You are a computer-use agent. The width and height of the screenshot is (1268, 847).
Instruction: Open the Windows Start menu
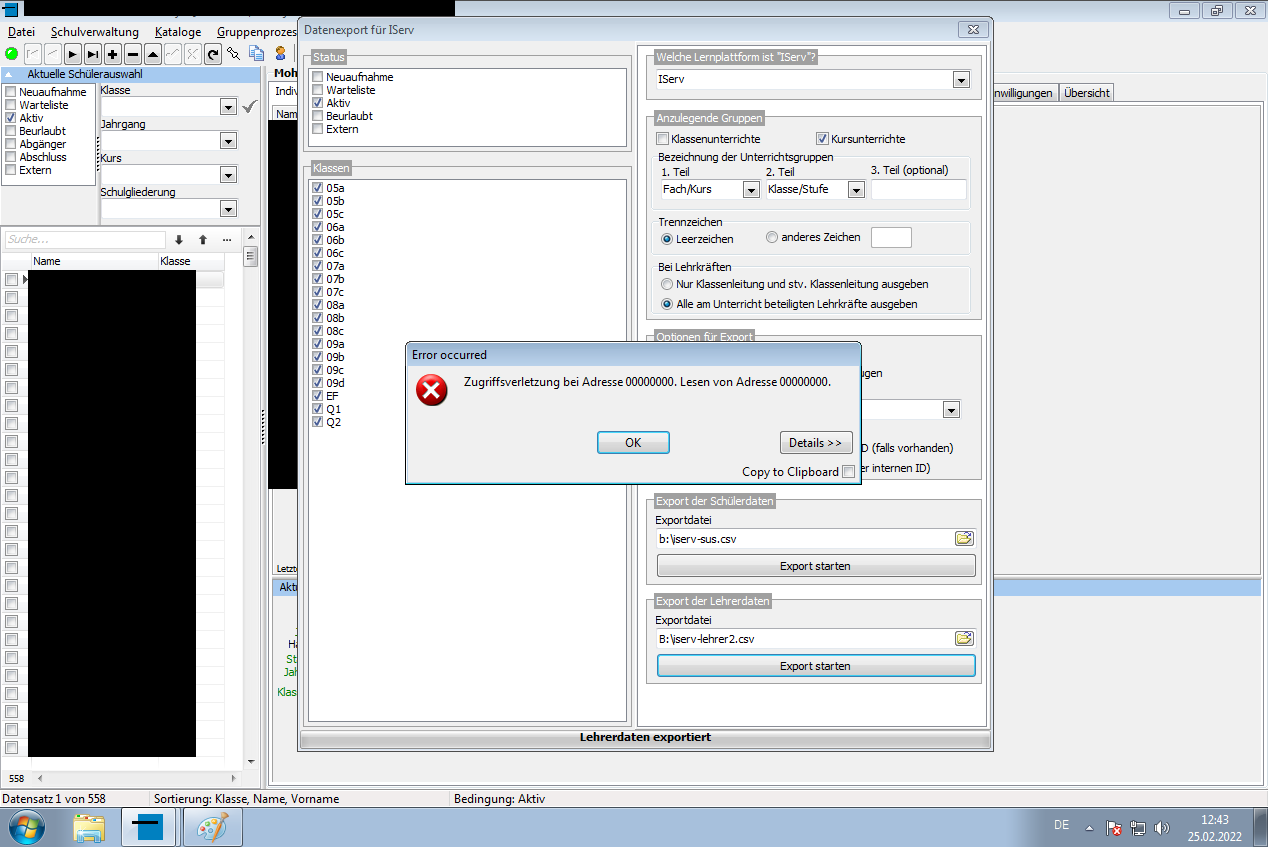[x=25, y=828]
